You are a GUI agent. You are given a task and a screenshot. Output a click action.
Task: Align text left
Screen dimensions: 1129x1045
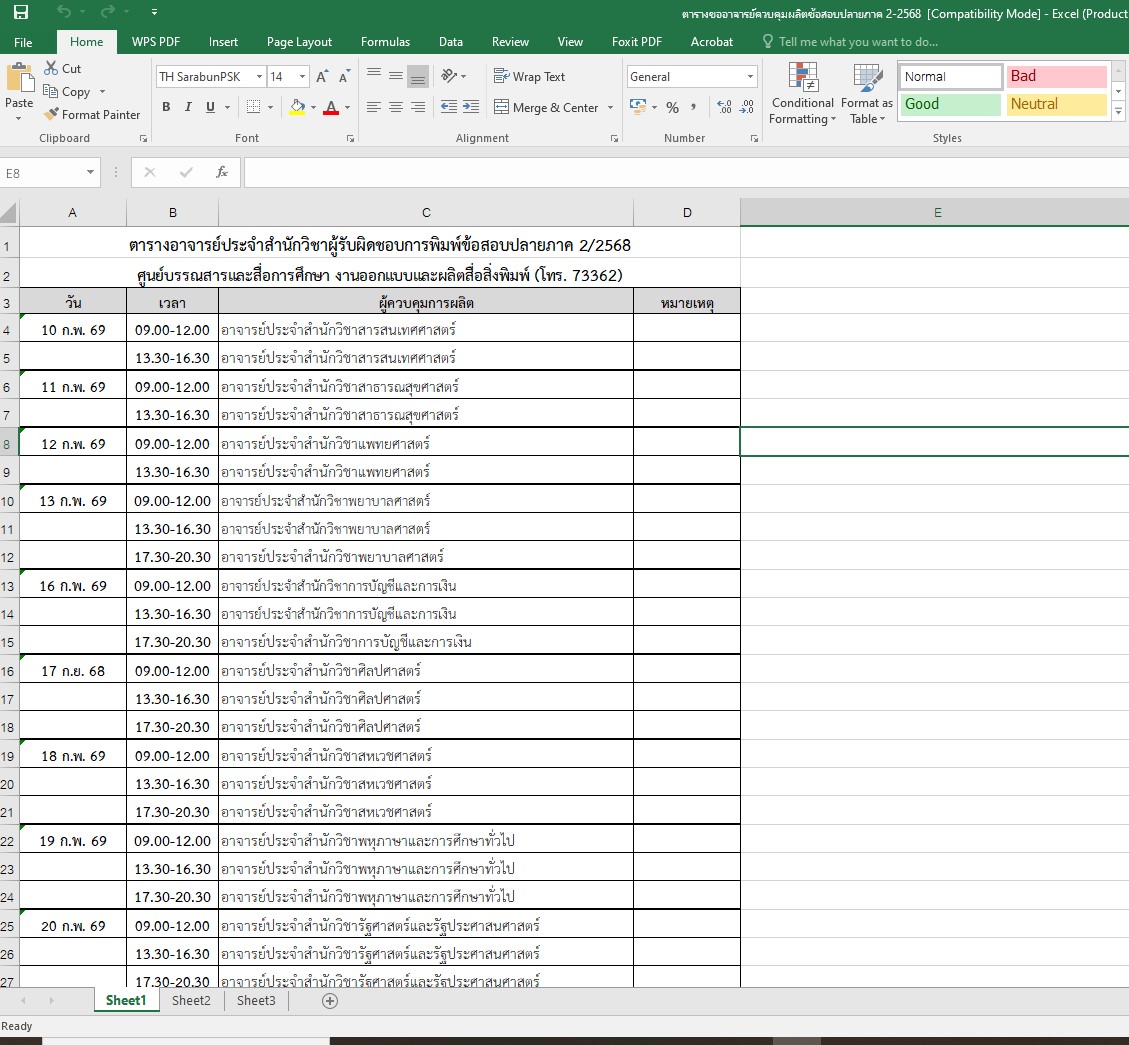[x=374, y=107]
